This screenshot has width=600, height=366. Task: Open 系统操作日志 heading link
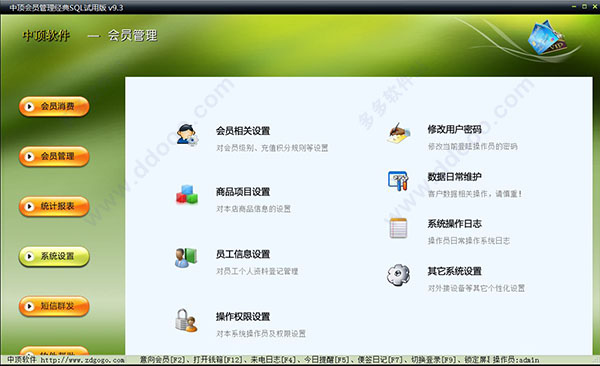click(455, 224)
